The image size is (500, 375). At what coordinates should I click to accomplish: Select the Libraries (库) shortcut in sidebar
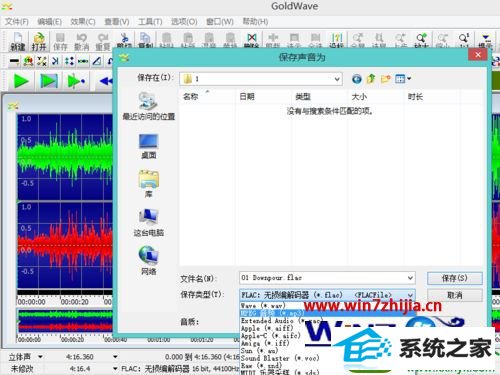coord(148,184)
